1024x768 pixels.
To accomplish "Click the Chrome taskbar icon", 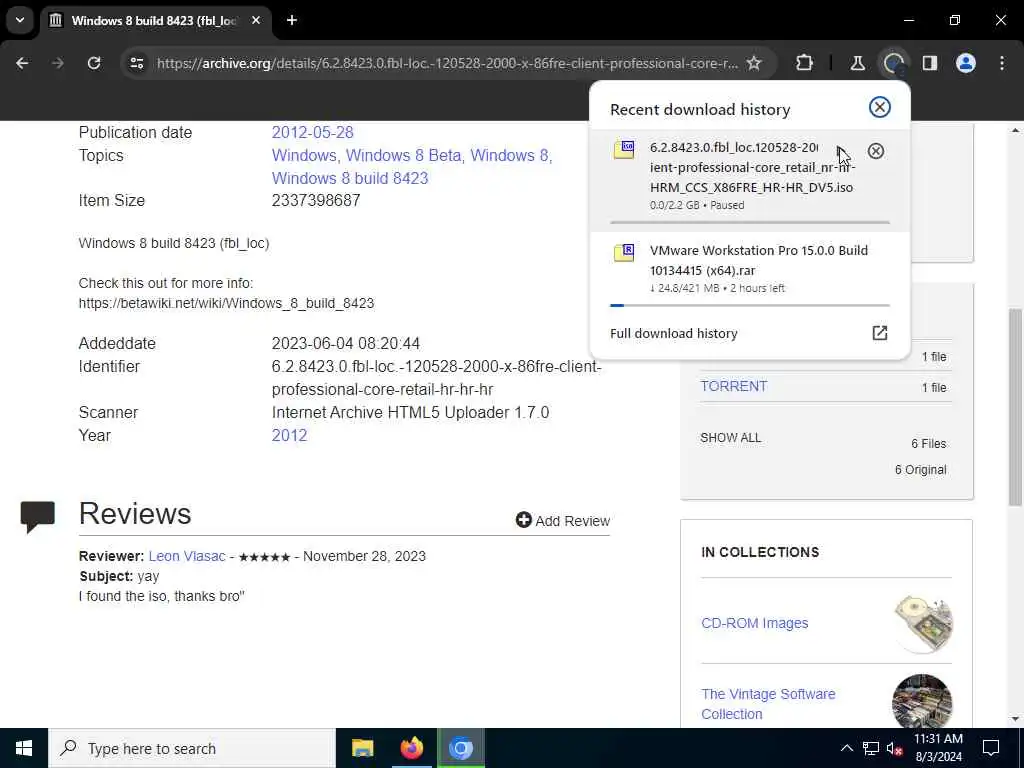I will 460,748.
